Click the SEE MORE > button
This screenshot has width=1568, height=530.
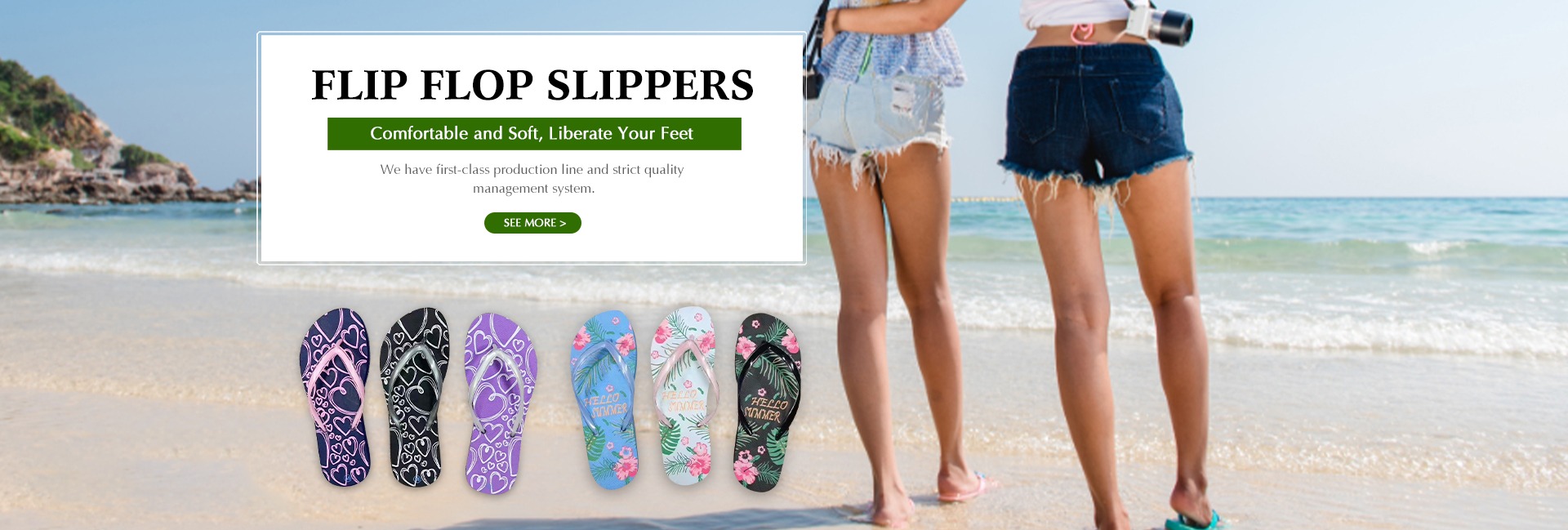[x=532, y=223]
